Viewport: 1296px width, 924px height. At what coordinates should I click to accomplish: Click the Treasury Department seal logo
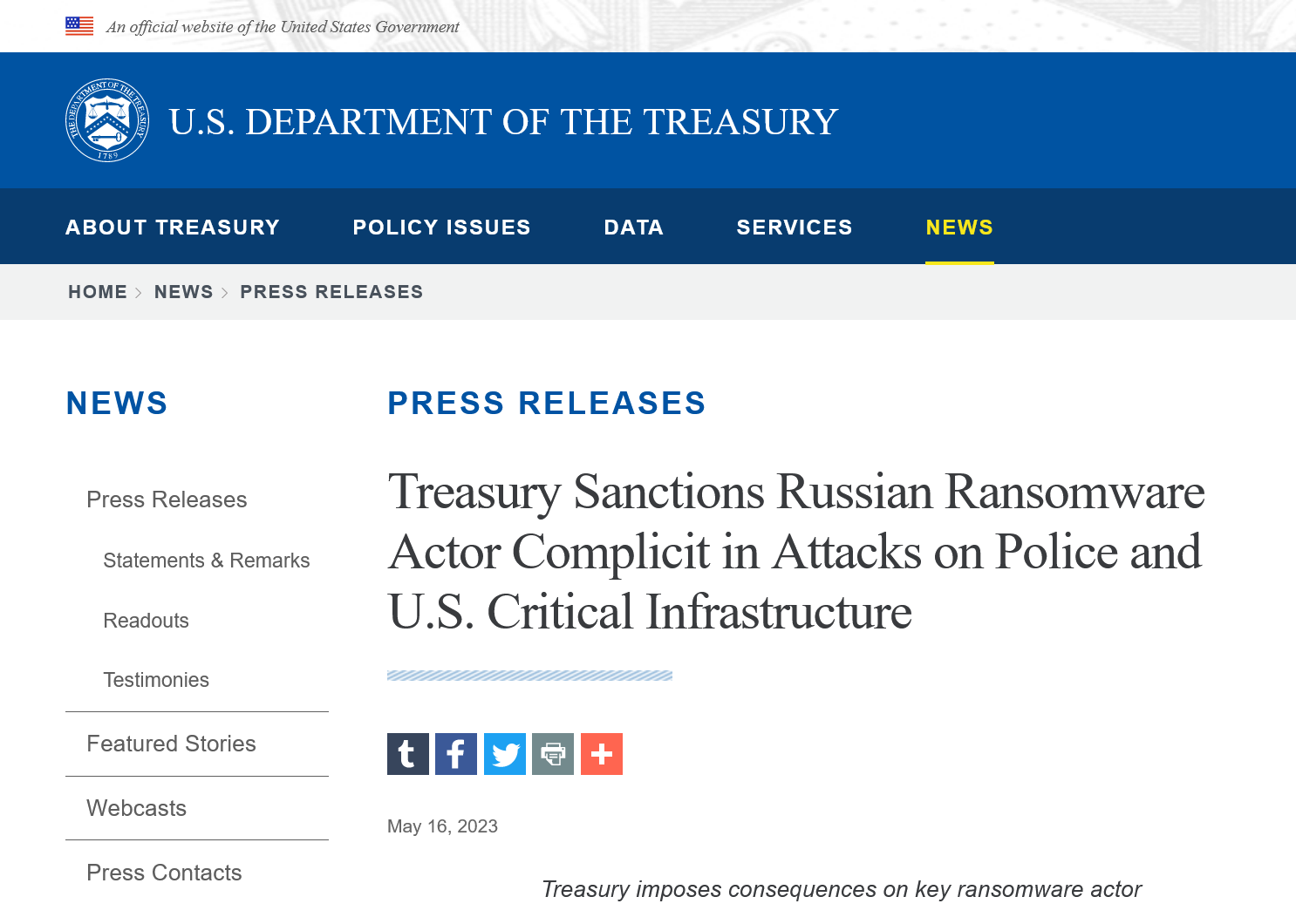[x=107, y=120]
